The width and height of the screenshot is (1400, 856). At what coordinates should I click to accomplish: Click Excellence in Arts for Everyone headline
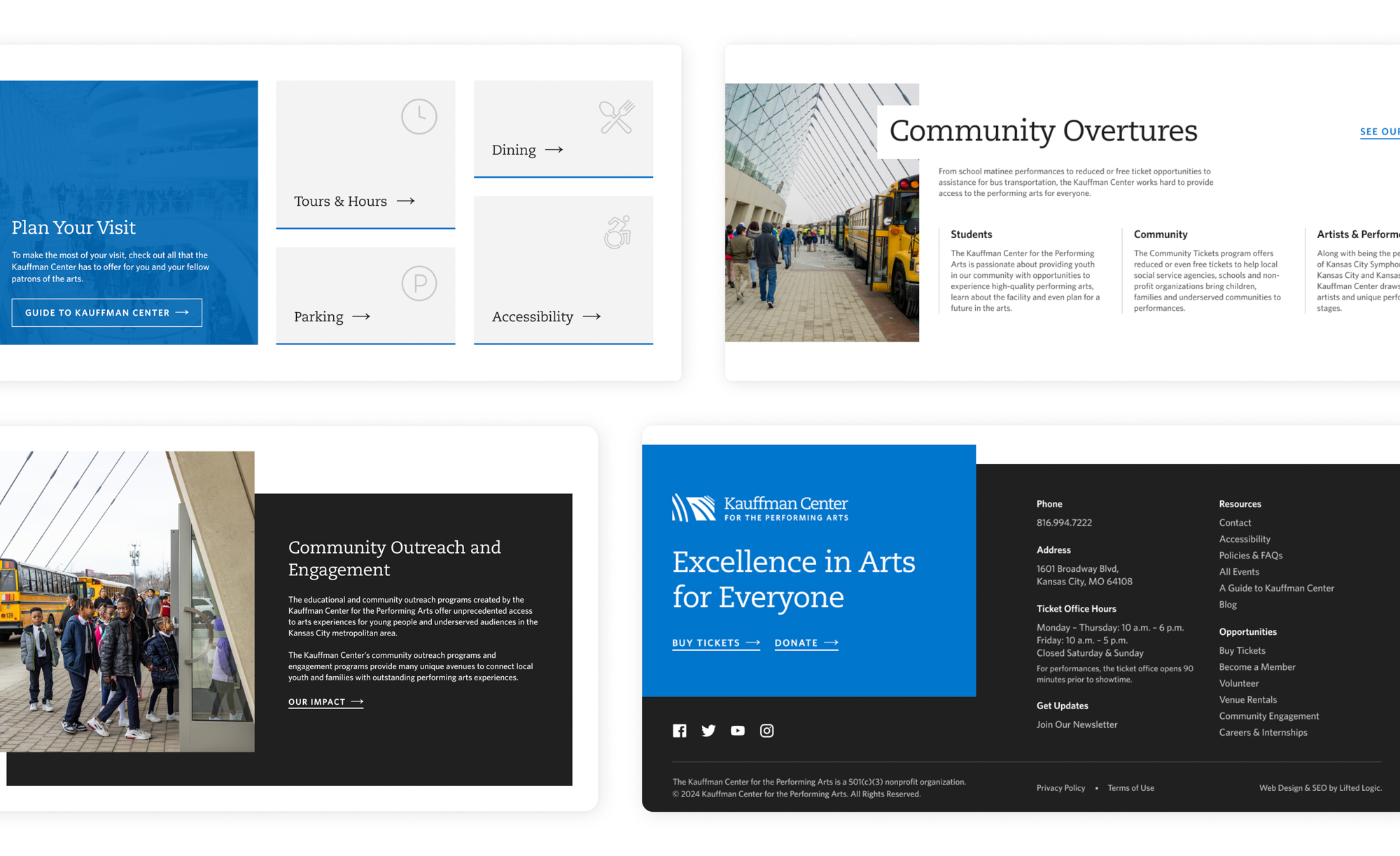coord(794,580)
